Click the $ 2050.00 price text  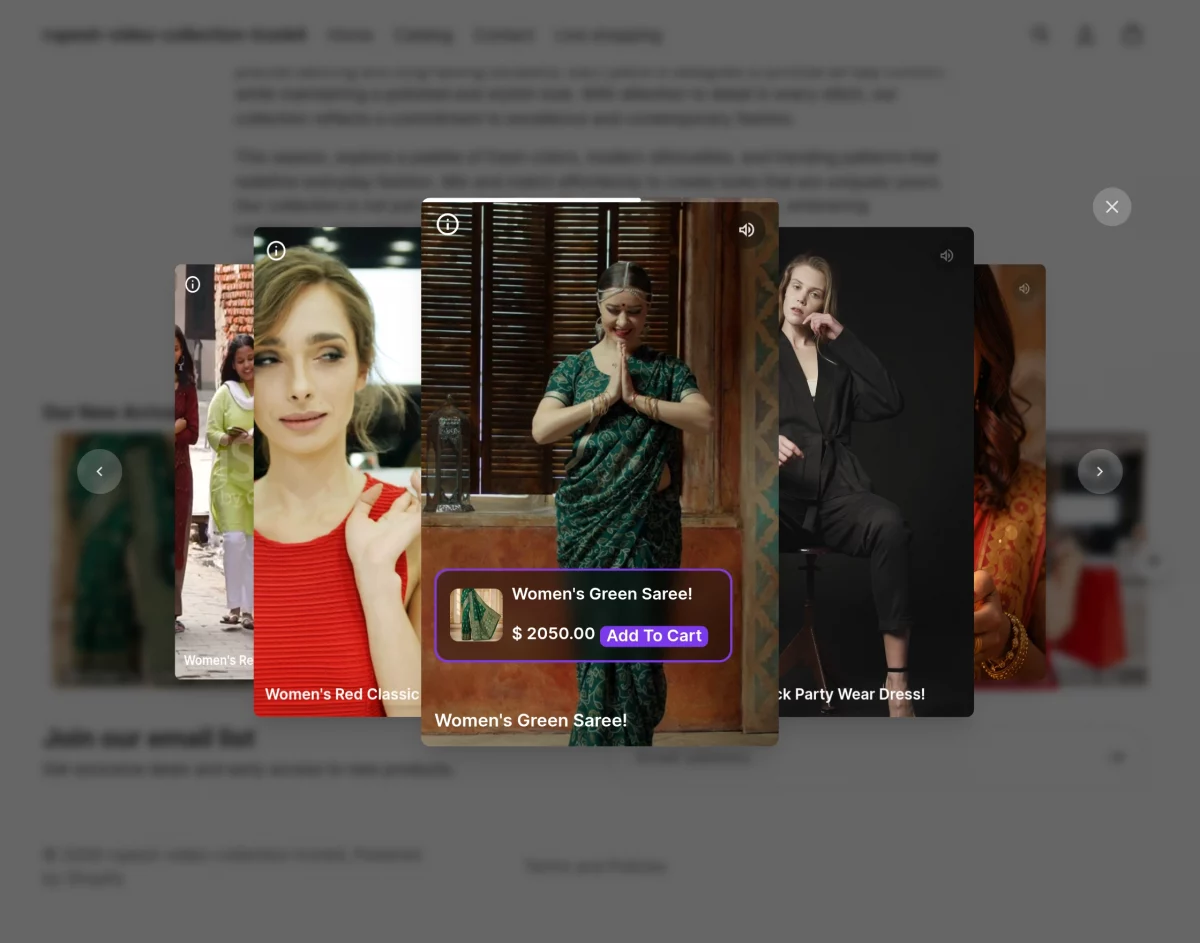click(553, 633)
